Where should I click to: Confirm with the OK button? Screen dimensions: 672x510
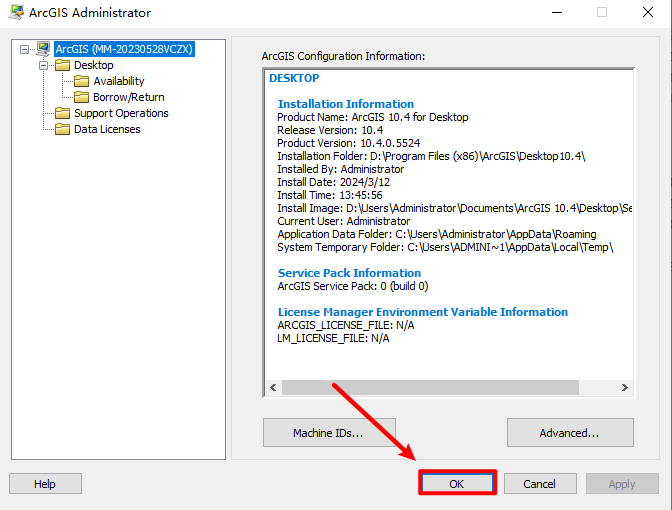coord(456,484)
